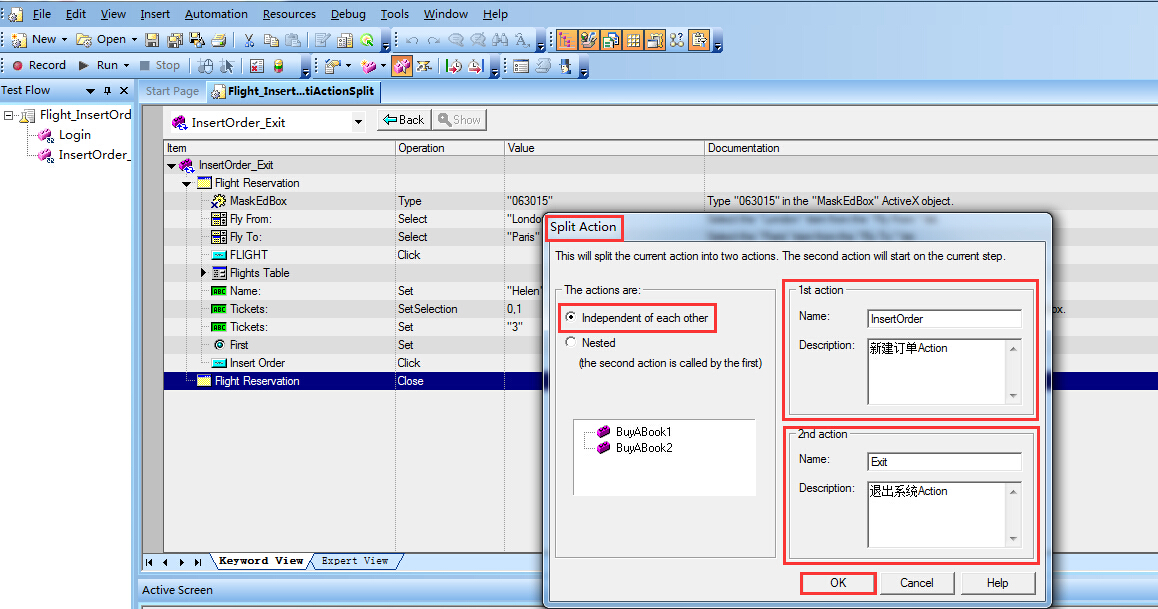Click the 1st action Name field
The width and height of the screenshot is (1158, 609).
[945, 318]
